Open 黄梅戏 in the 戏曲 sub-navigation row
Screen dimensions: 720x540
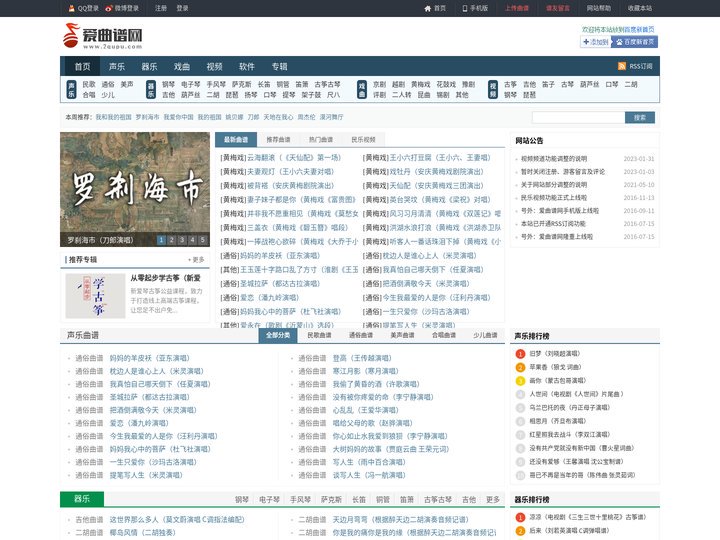pos(421,84)
